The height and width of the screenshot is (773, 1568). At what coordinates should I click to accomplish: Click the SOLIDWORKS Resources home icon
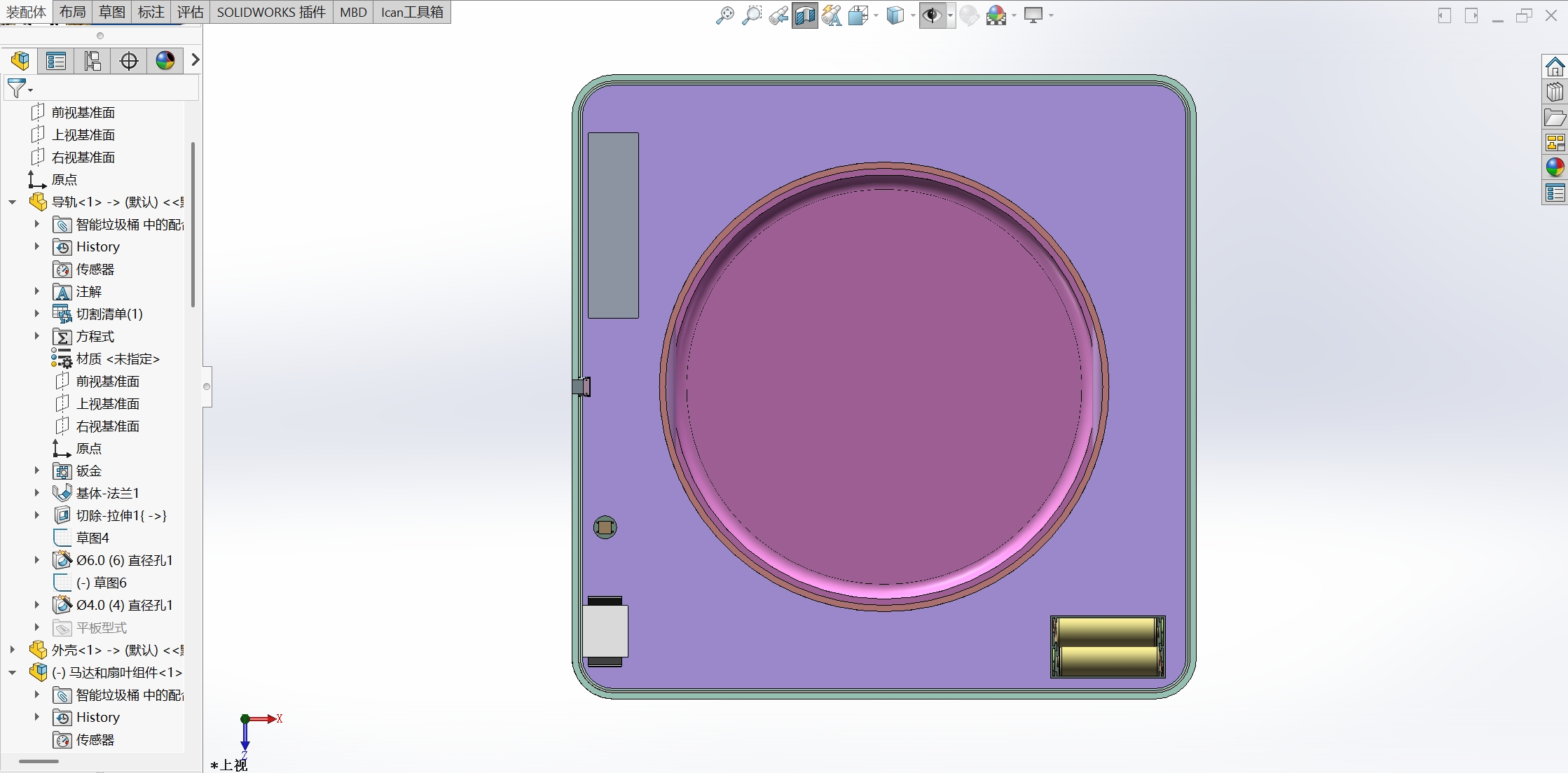tap(1555, 67)
